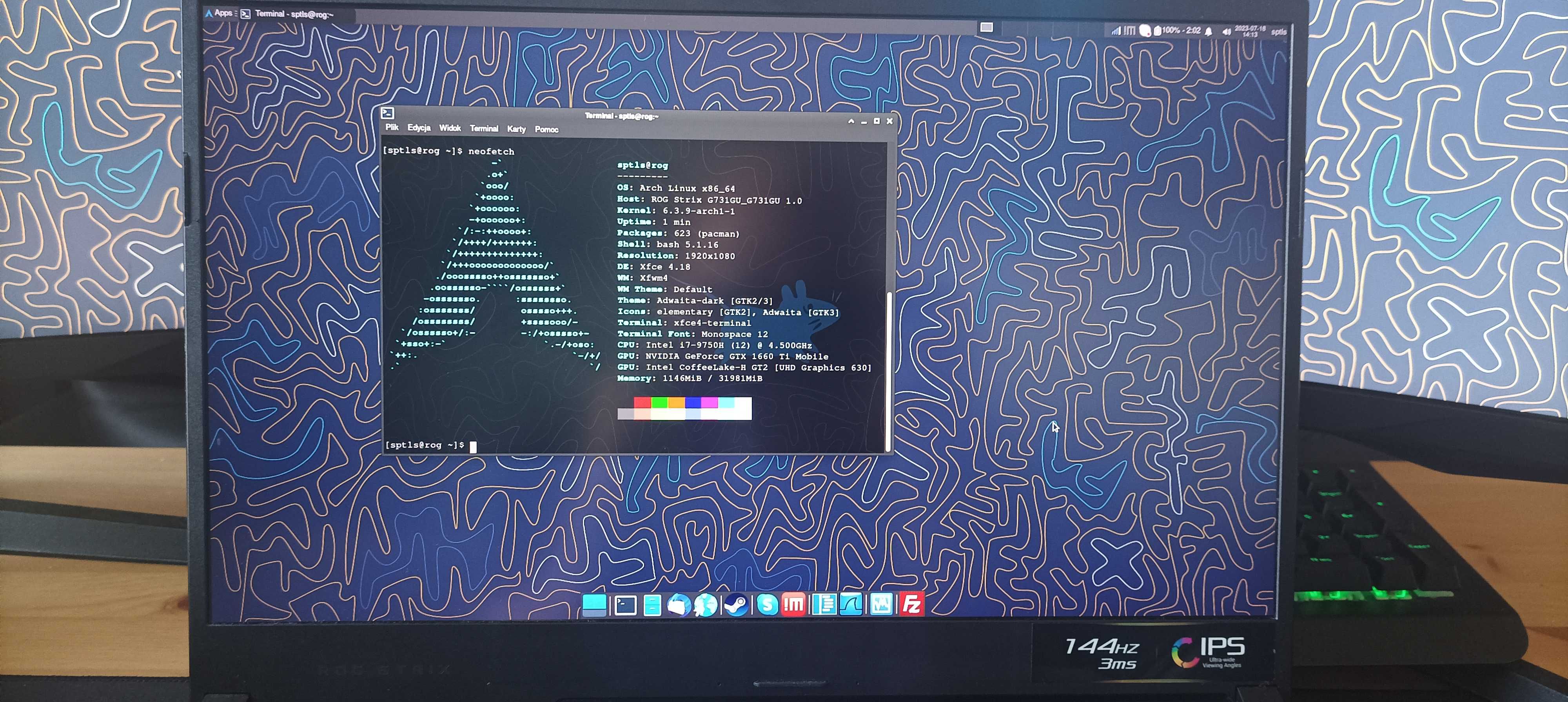1568x702 pixels.
Task: Click the green neofetch color block
Action: pyautogui.click(x=659, y=403)
